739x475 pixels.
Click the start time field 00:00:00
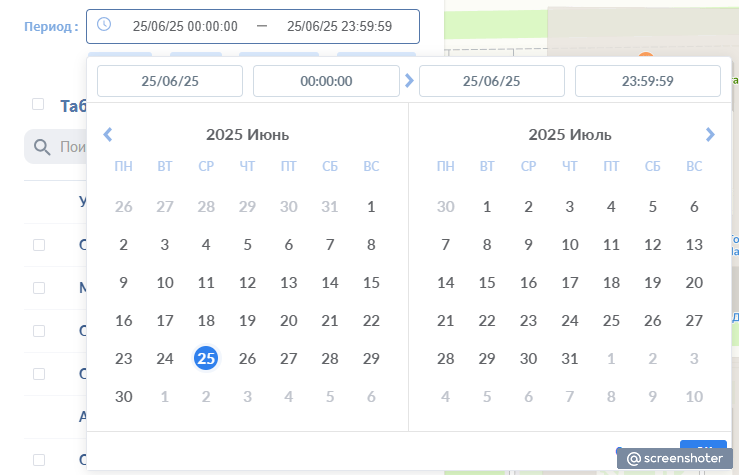coord(326,81)
